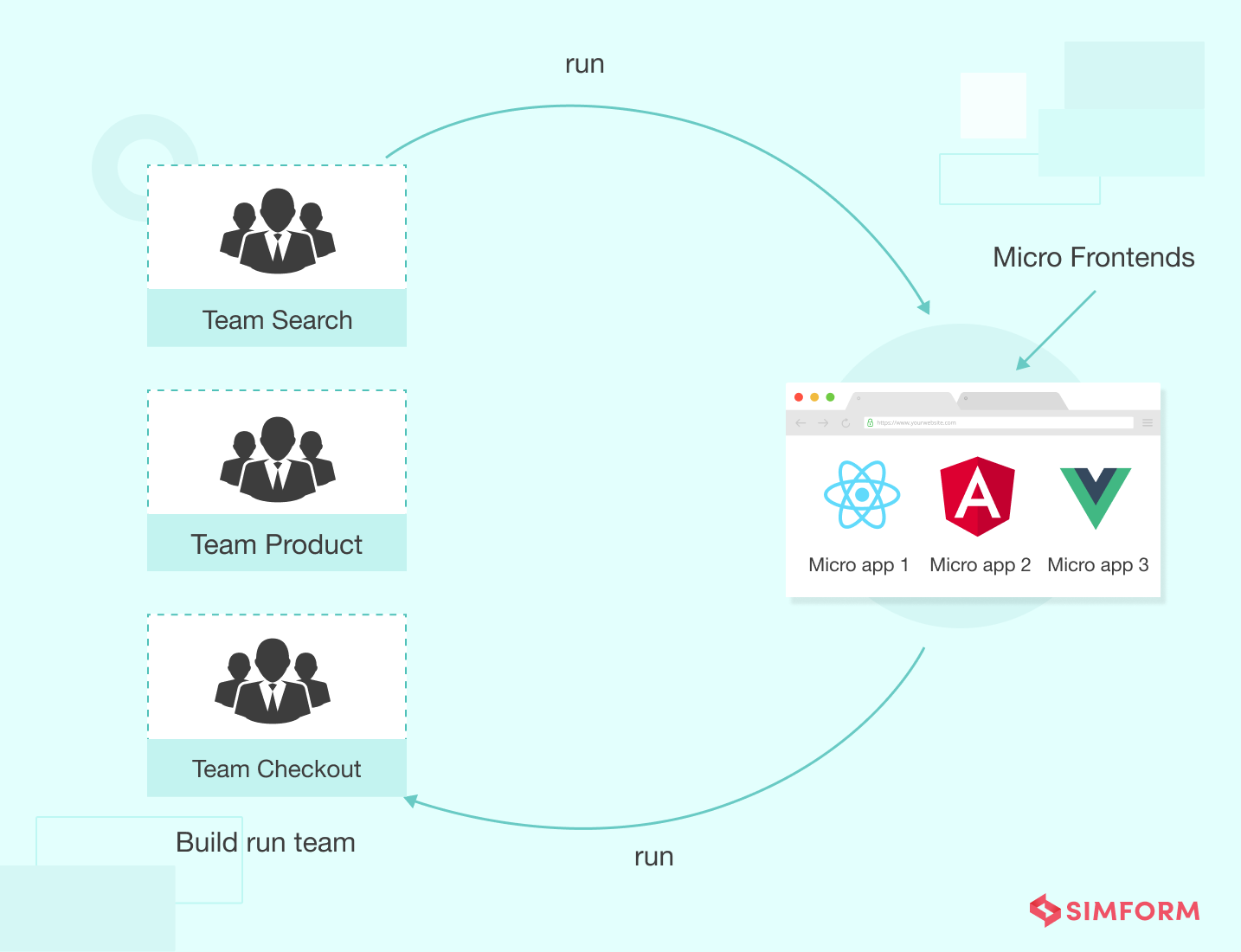Click the 'Team Checkout' label
The height and width of the screenshot is (952, 1241).
coord(277,769)
